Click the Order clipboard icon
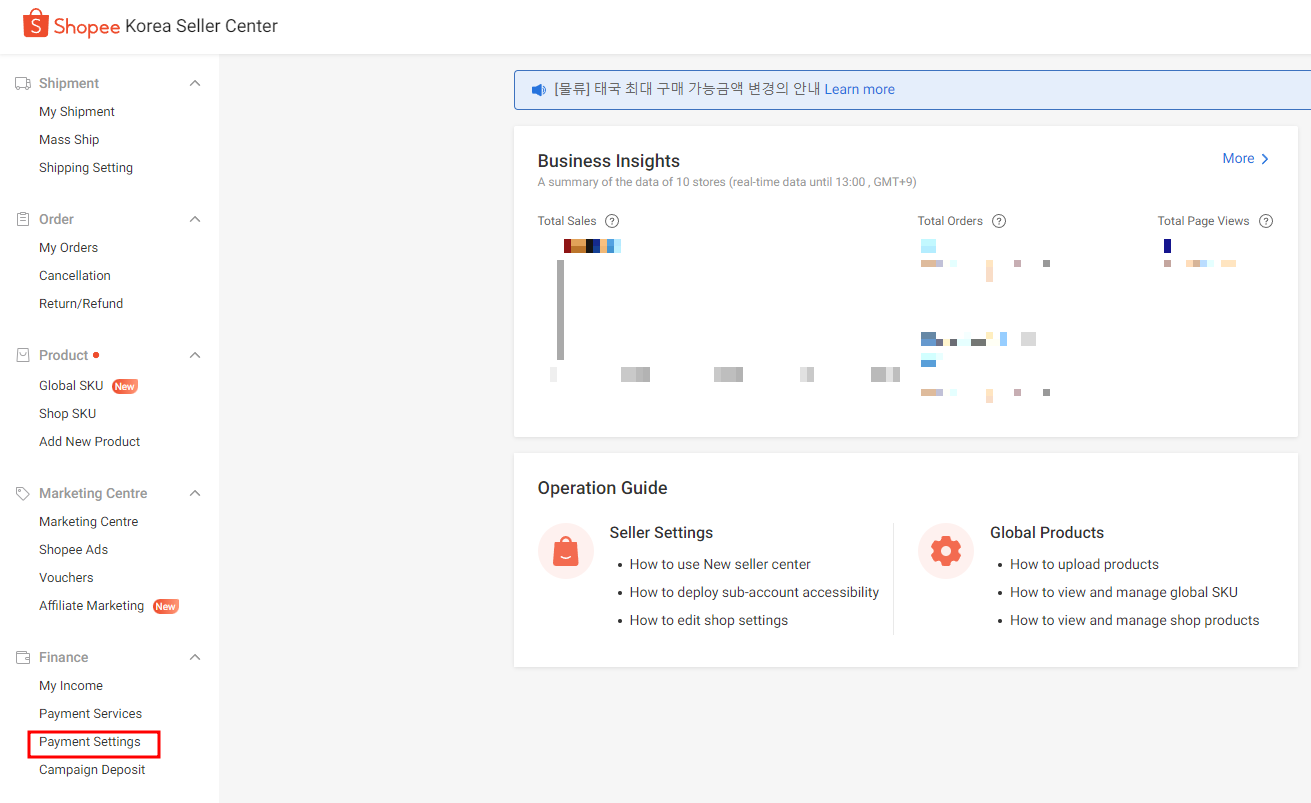Image resolution: width=1311 pixels, height=803 pixels. coord(23,219)
